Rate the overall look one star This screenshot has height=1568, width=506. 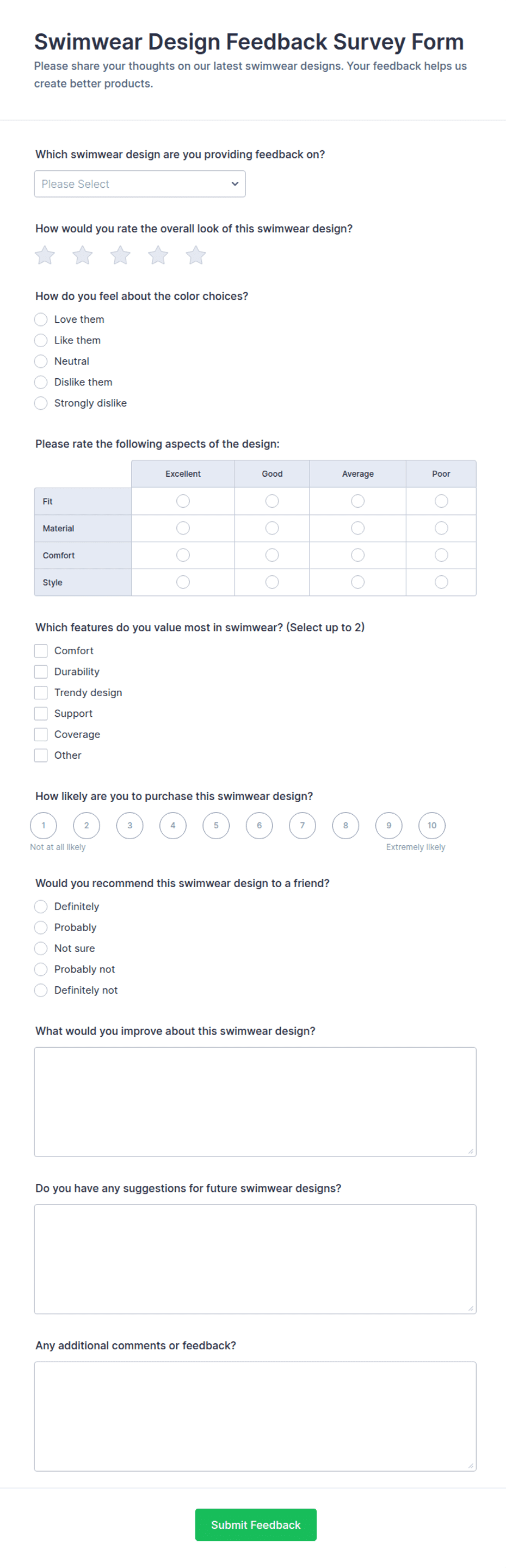coord(45,255)
